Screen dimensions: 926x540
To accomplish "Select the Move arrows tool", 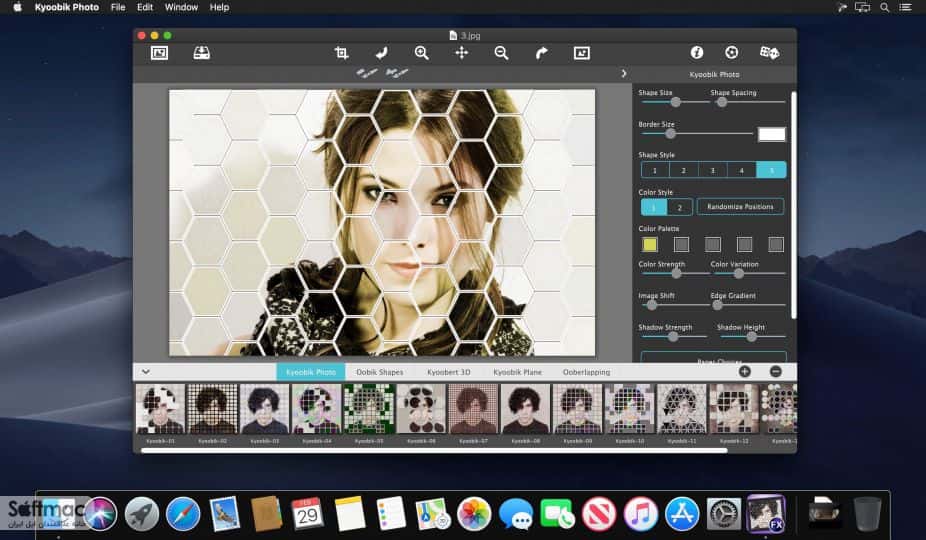I will 461,53.
